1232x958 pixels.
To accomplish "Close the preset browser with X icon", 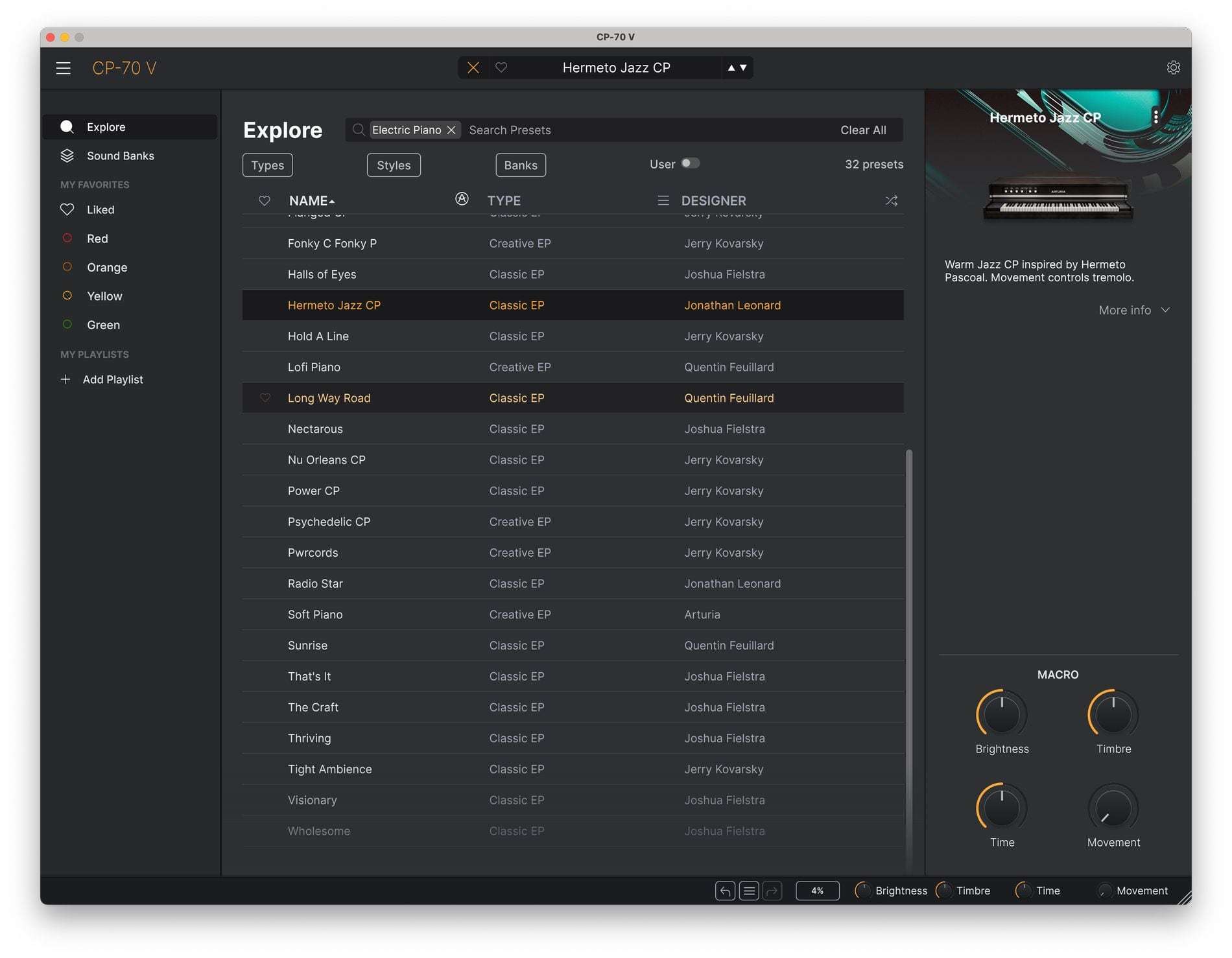I will click(x=473, y=67).
